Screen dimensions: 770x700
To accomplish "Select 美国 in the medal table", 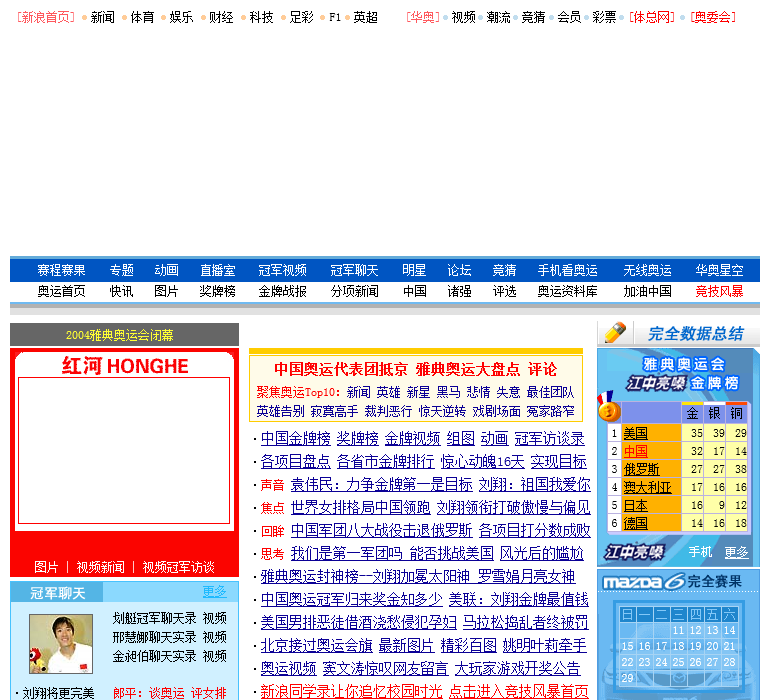I will (x=635, y=433).
